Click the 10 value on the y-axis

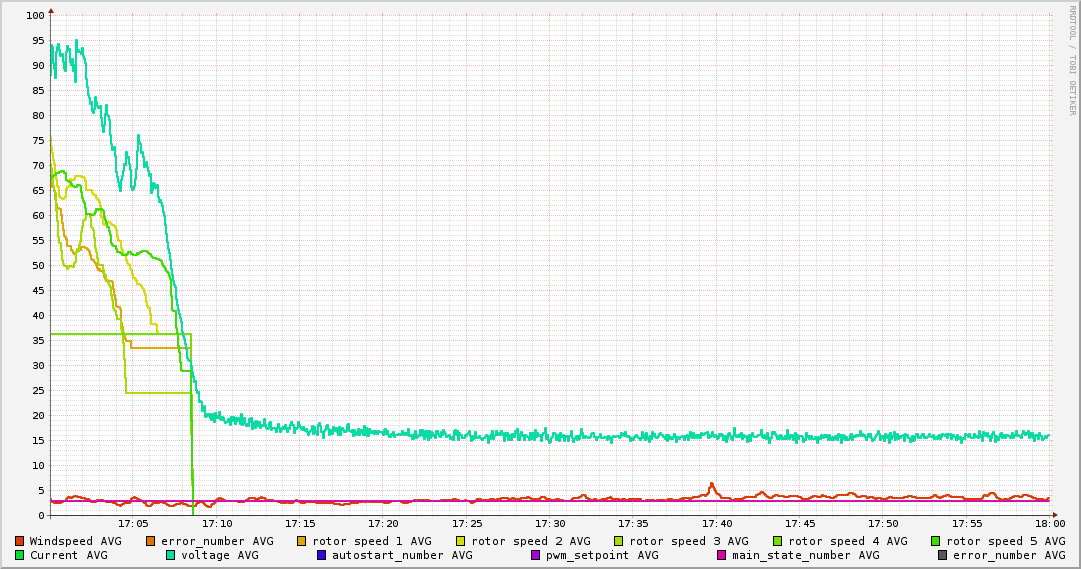pyautogui.click(x=38, y=466)
